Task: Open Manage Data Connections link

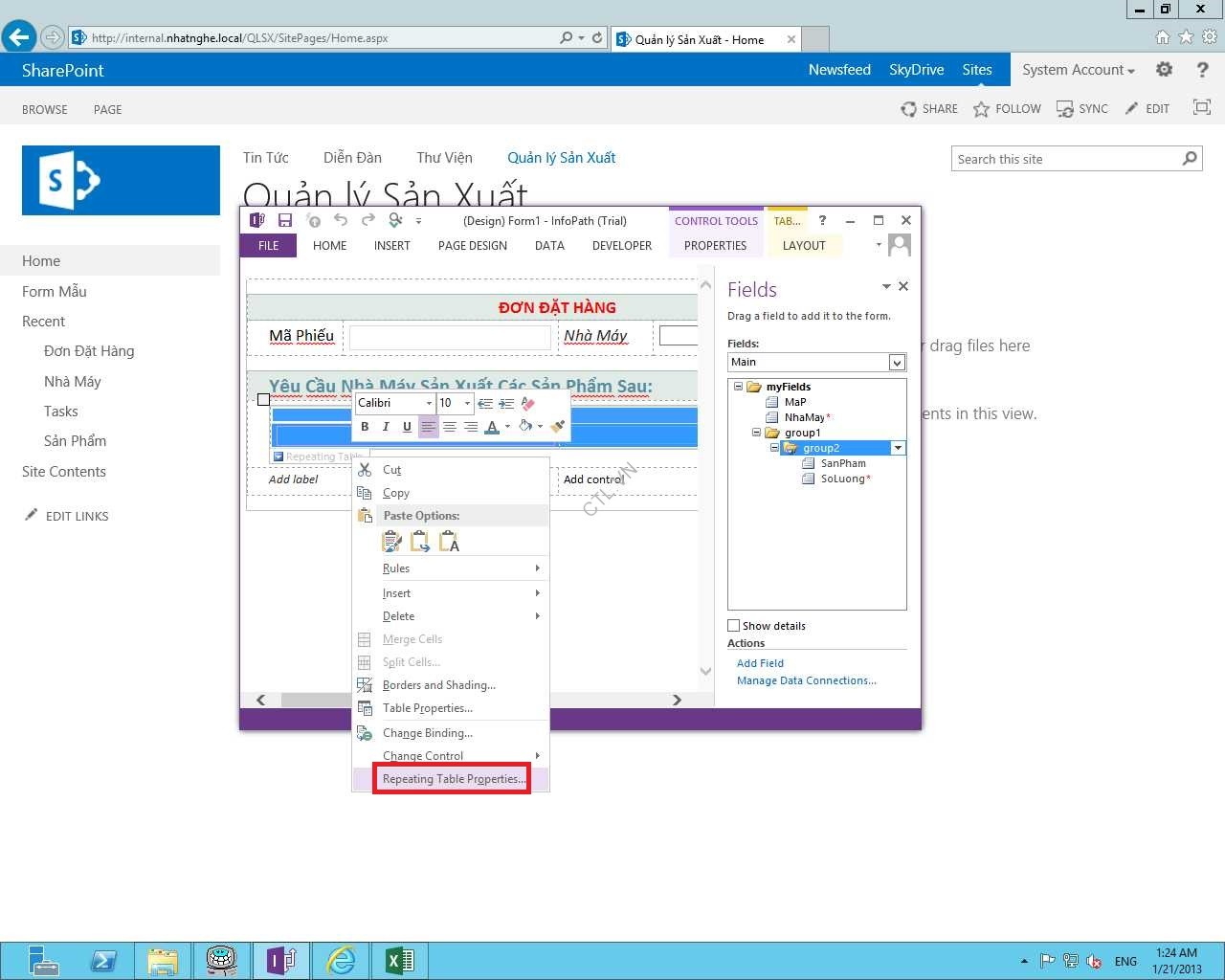Action: (806, 680)
